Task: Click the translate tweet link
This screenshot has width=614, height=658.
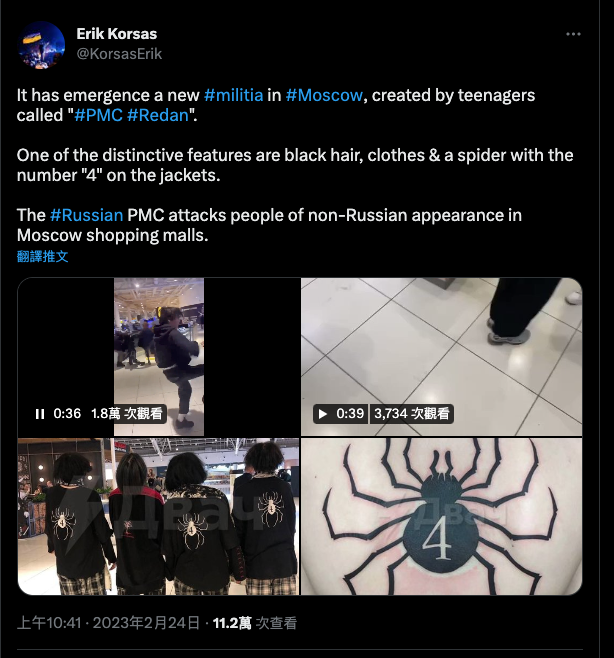Action: click(42, 256)
